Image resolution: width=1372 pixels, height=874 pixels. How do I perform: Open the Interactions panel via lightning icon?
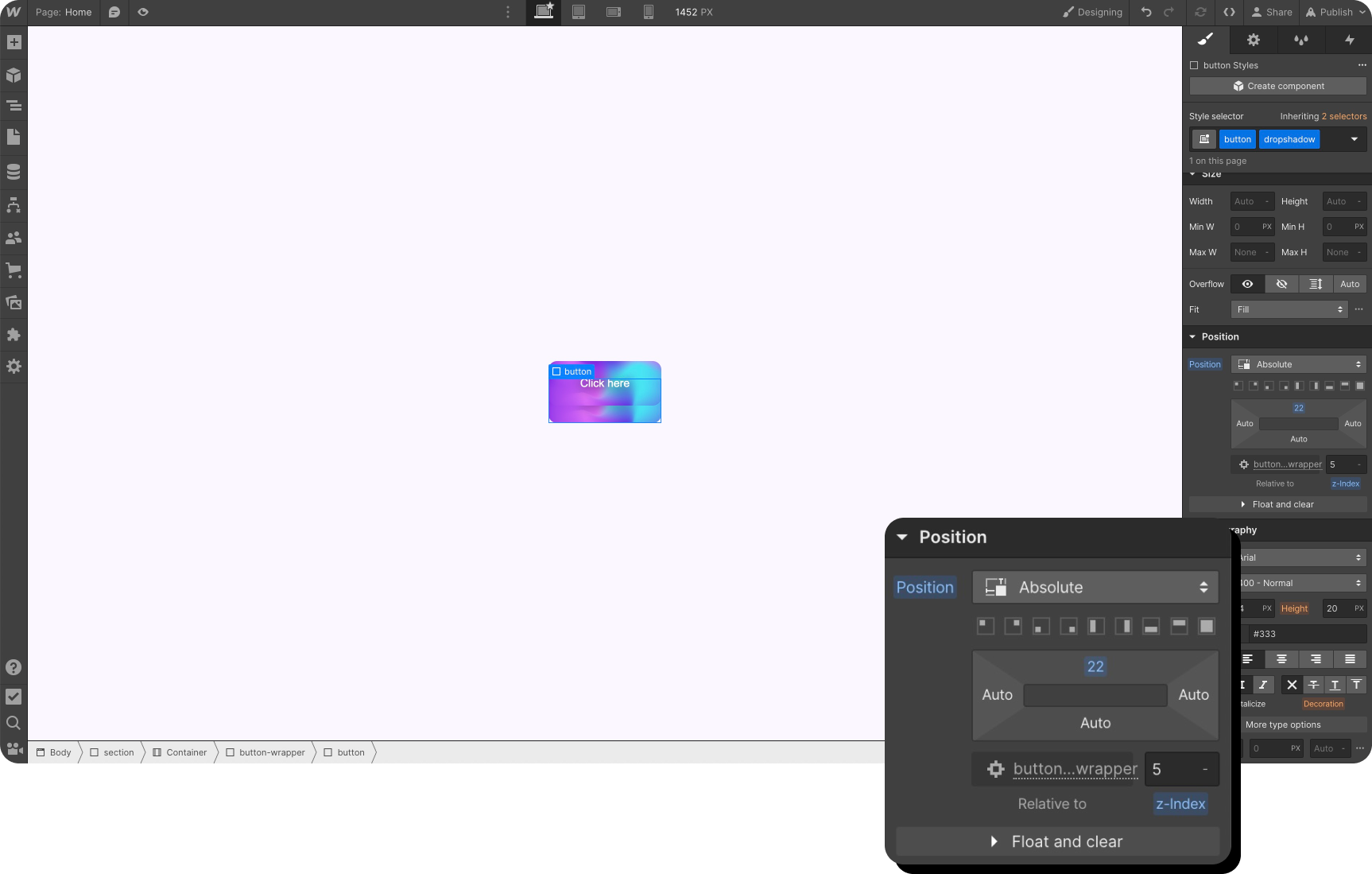1351,40
